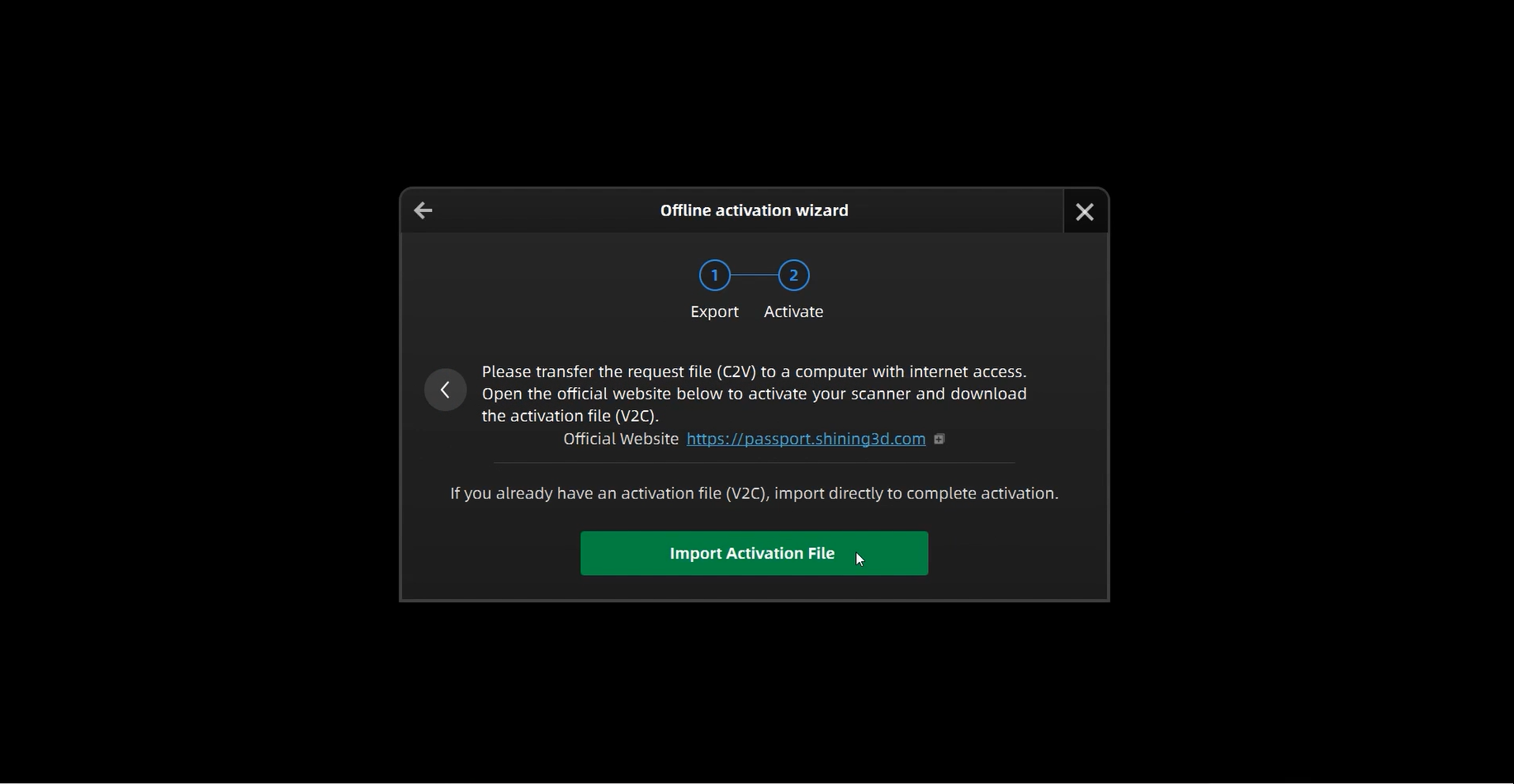1514x784 pixels.
Task: Switch to the Activate step label
Action: 794,312
